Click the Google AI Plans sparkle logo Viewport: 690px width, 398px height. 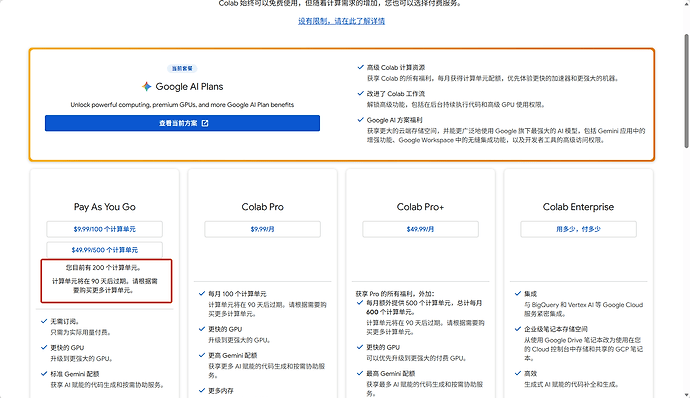[147, 87]
